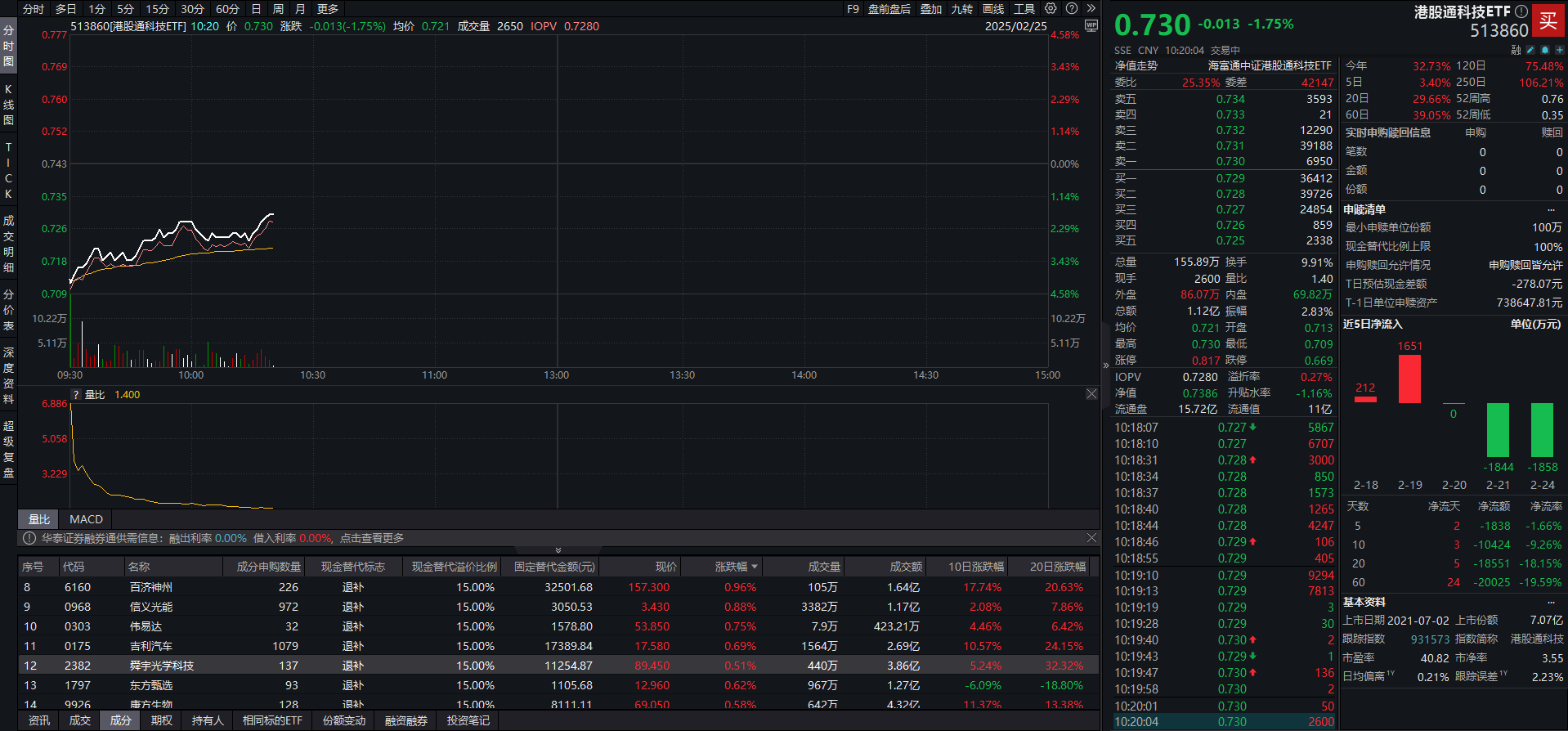Image resolution: width=1568 pixels, height=731 pixels.
Task: Open the 期权 bottom tab
Action: point(162,720)
